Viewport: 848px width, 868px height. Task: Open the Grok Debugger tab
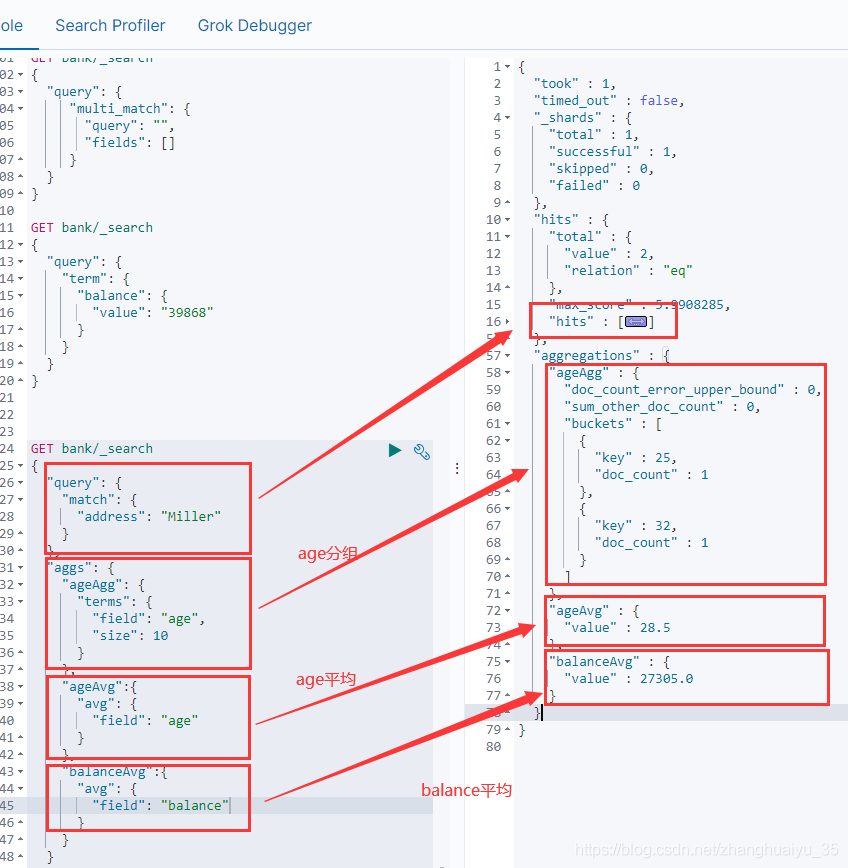[255, 25]
